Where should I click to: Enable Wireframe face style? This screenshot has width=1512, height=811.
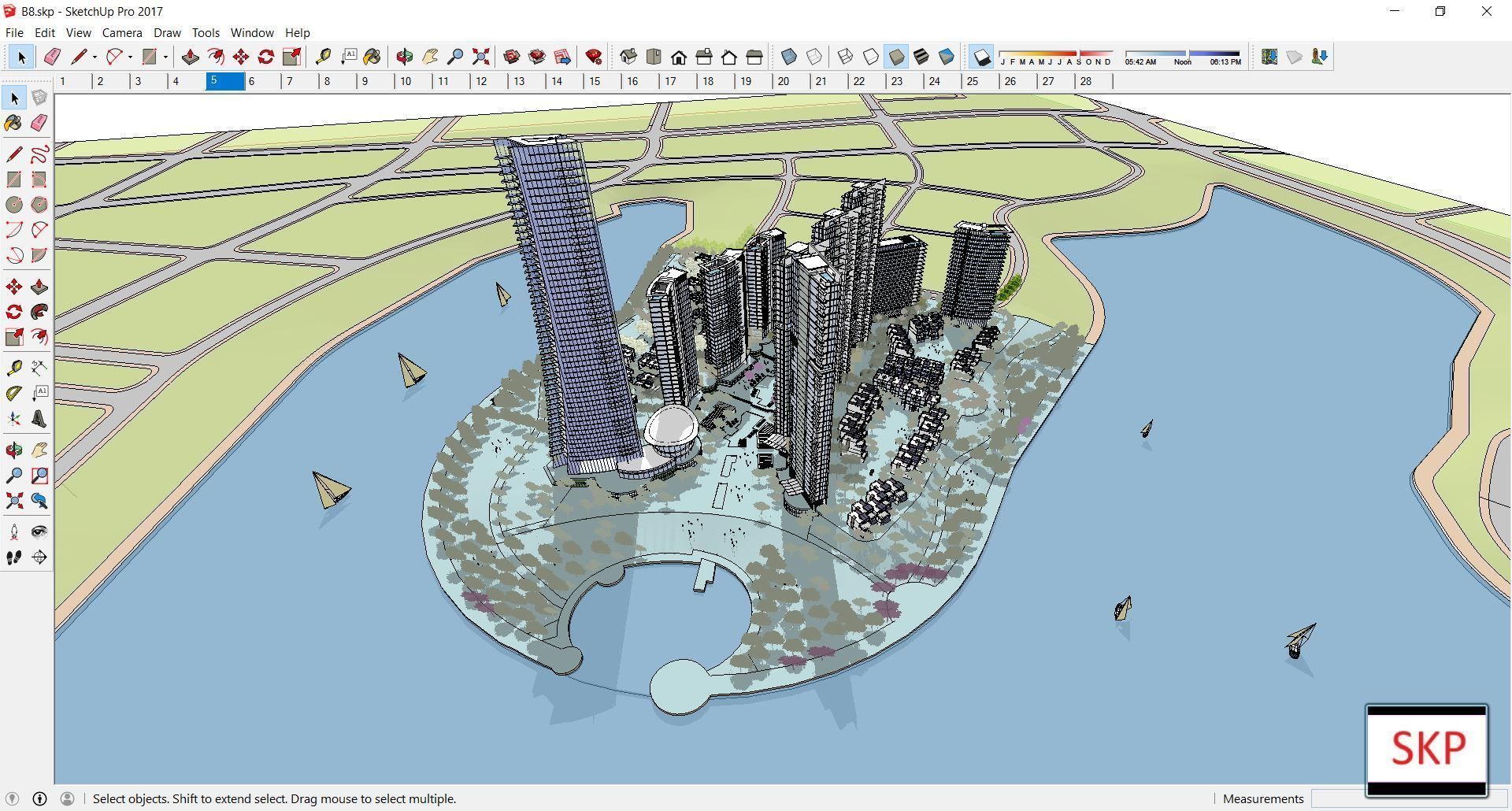pyautogui.click(x=845, y=57)
